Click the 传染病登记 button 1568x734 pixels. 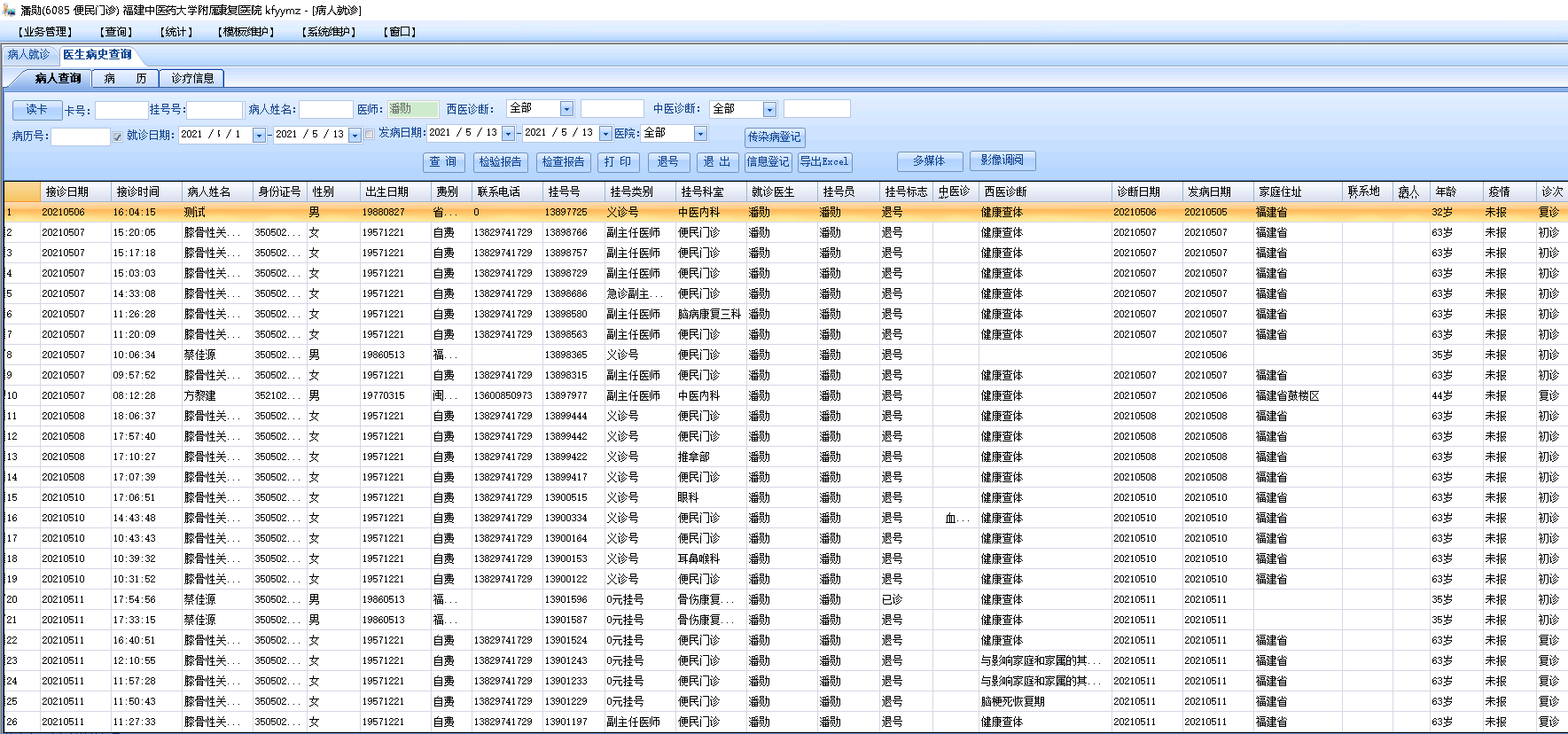click(x=774, y=137)
